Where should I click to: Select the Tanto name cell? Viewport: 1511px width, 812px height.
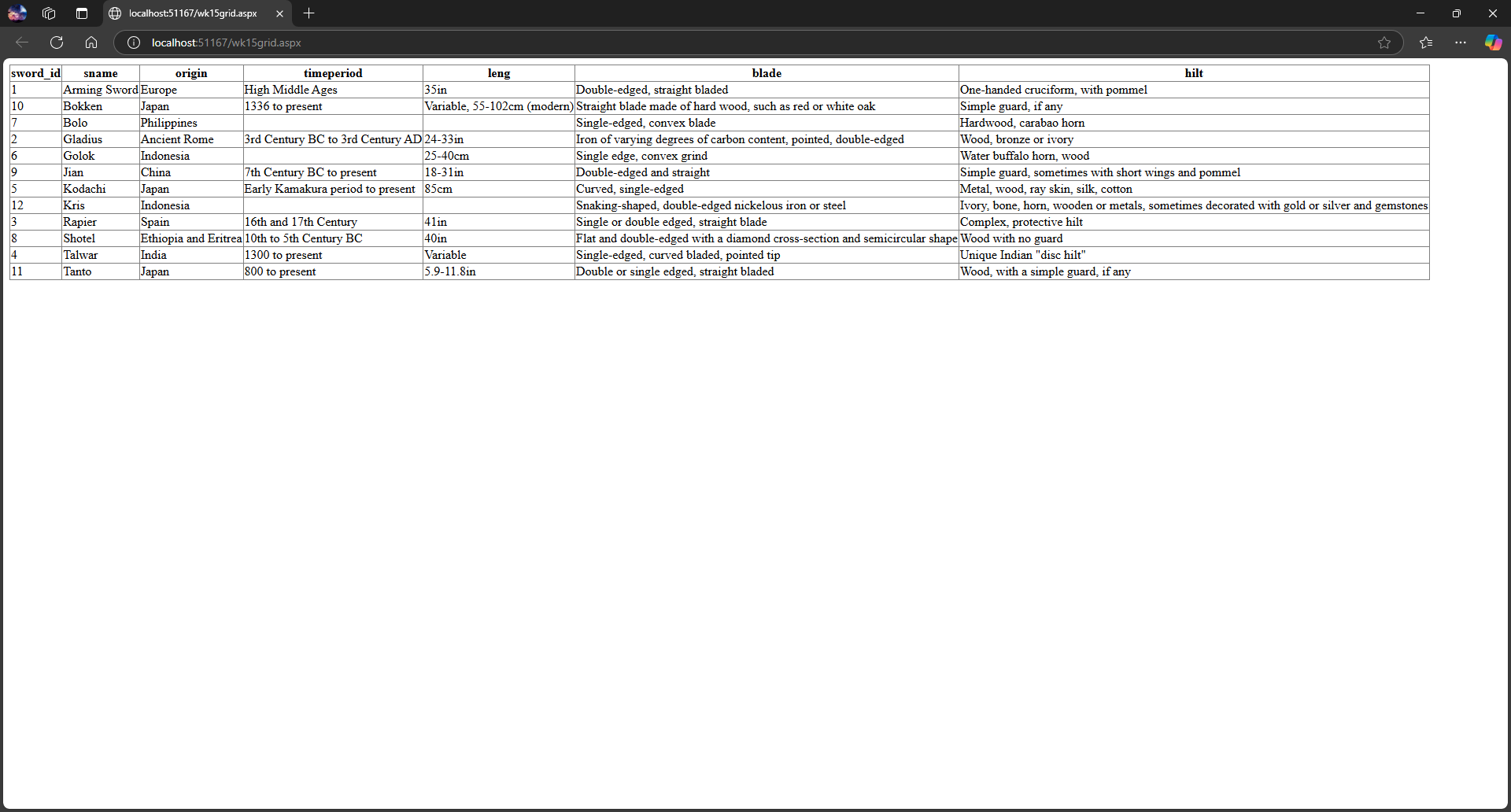click(x=101, y=271)
